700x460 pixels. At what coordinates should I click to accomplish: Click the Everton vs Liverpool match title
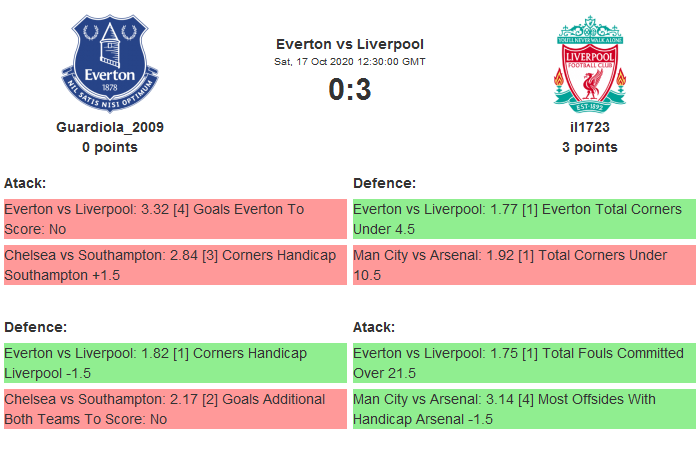tap(350, 44)
